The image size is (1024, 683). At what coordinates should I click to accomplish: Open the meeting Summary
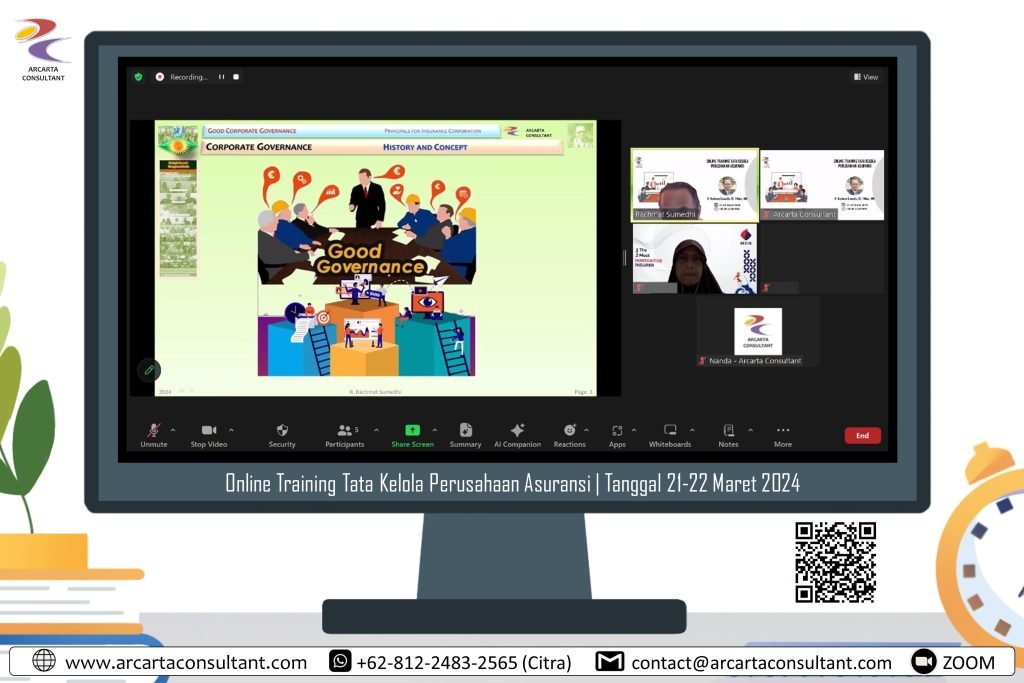click(465, 430)
